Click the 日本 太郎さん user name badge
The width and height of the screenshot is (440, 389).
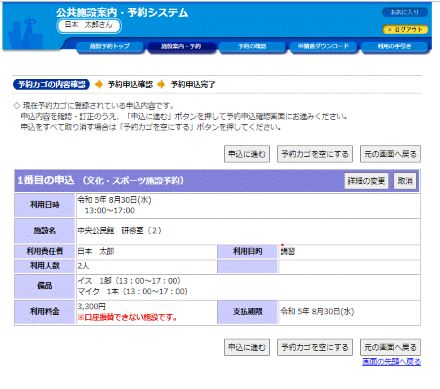click(x=89, y=26)
